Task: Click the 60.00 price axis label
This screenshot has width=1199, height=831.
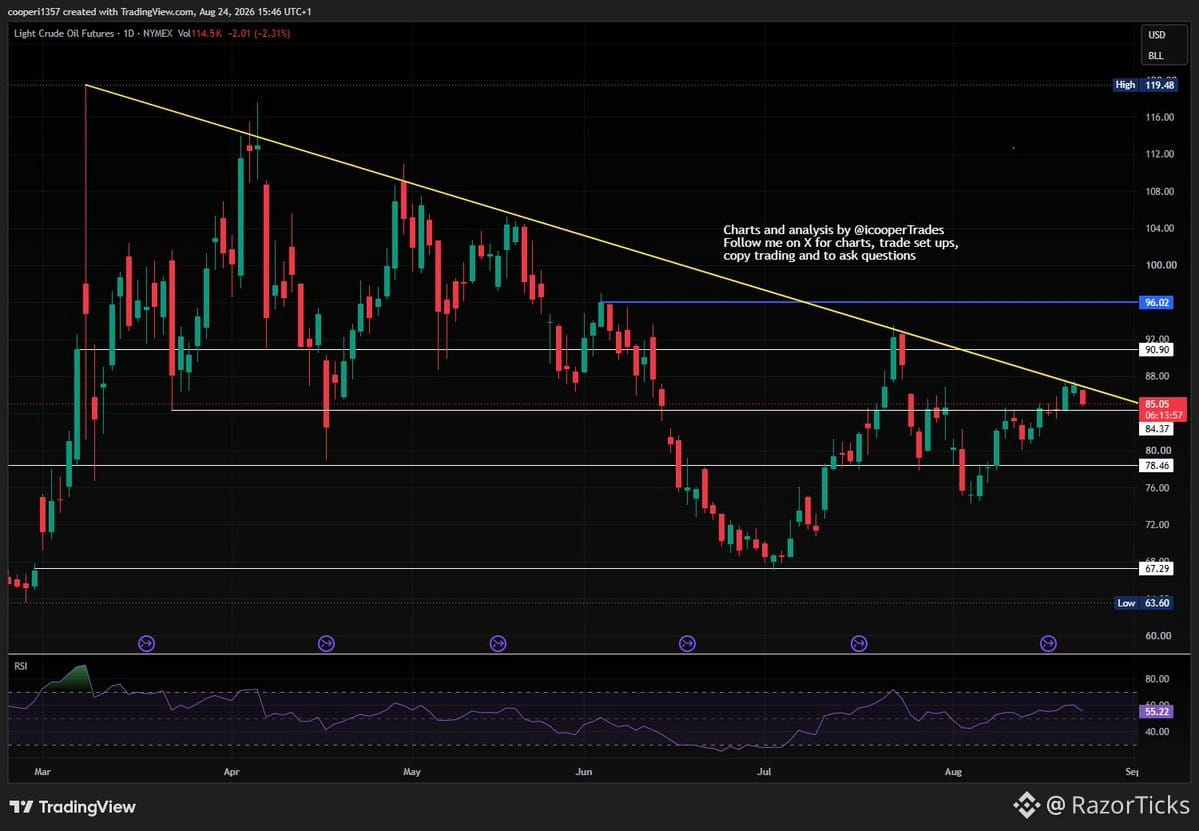Action: [1158, 636]
